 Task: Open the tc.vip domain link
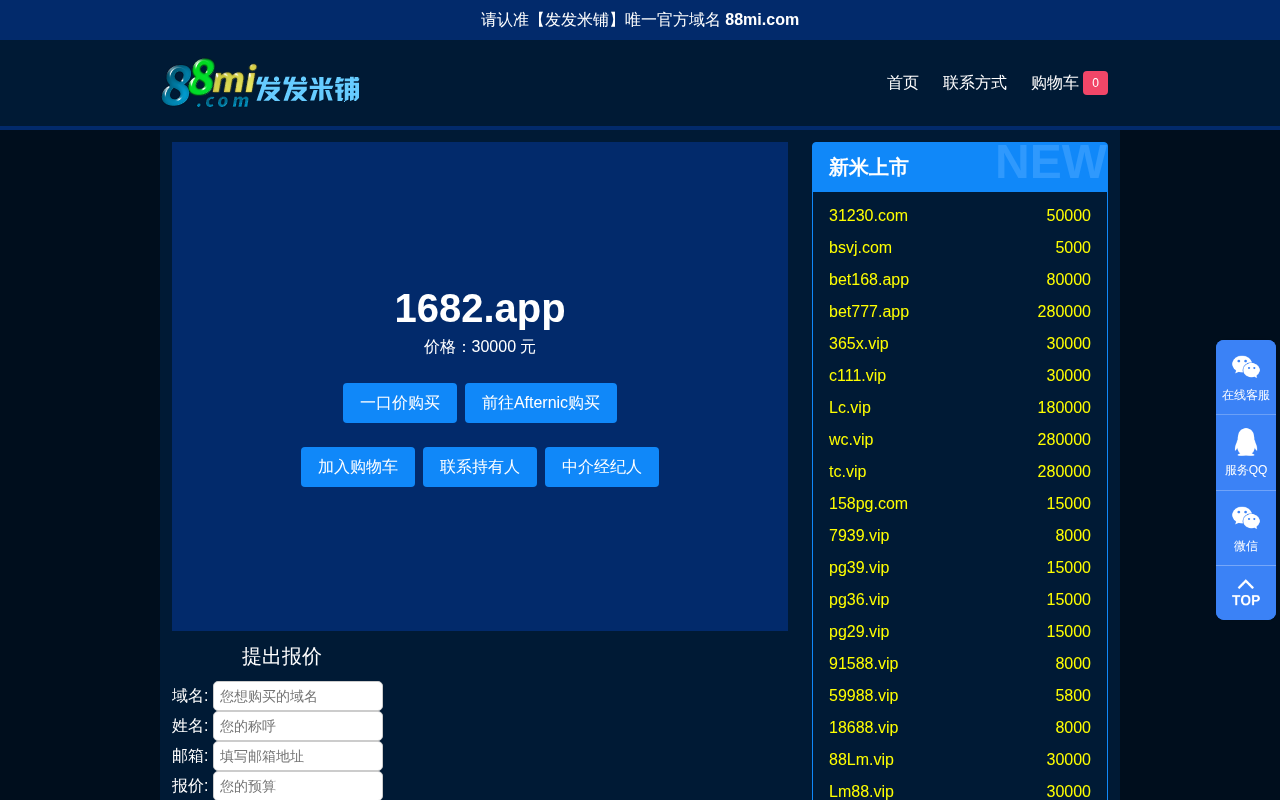(x=848, y=472)
